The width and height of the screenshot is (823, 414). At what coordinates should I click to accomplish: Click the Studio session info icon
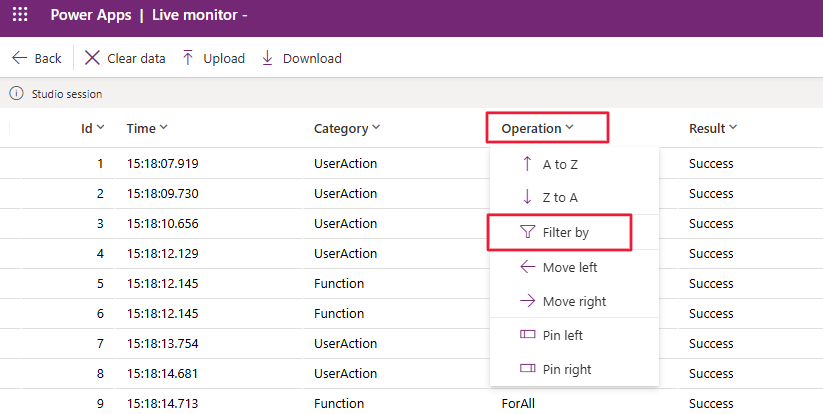[x=16, y=93]
